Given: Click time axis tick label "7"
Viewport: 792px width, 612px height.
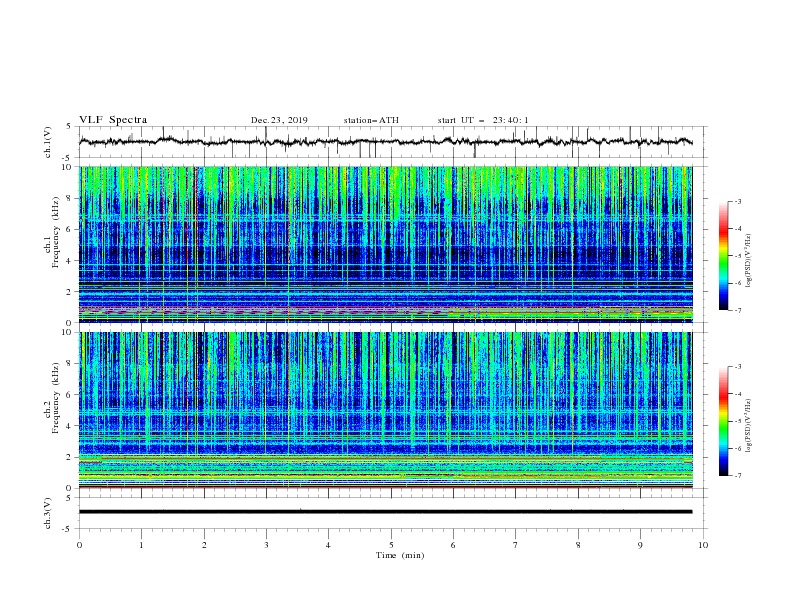Looking at the screenshot, I should point(516,545).
